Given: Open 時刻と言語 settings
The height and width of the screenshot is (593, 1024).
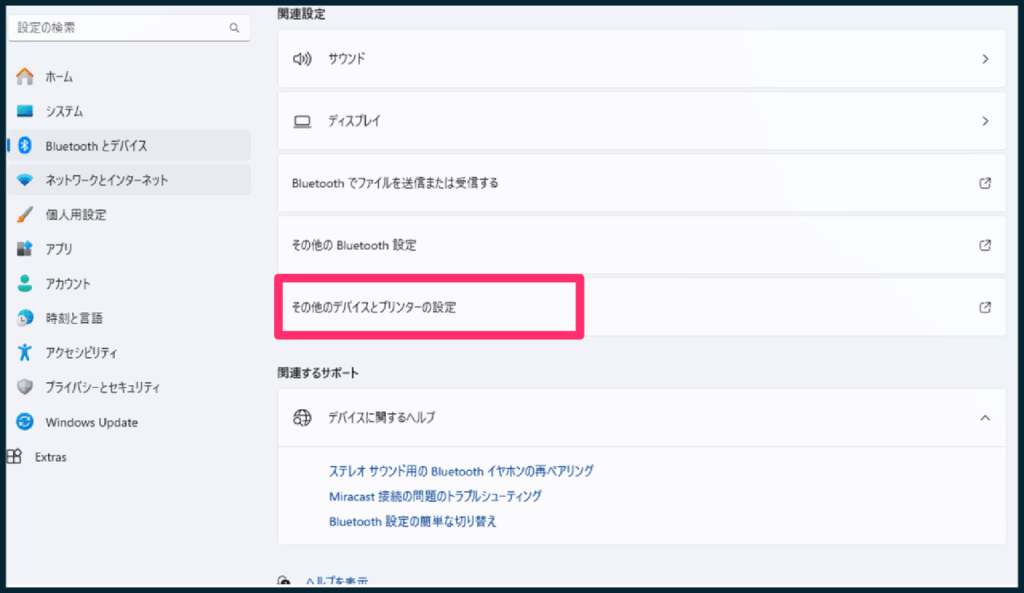Looking at the screenshot, I should (x=73, y=318).
